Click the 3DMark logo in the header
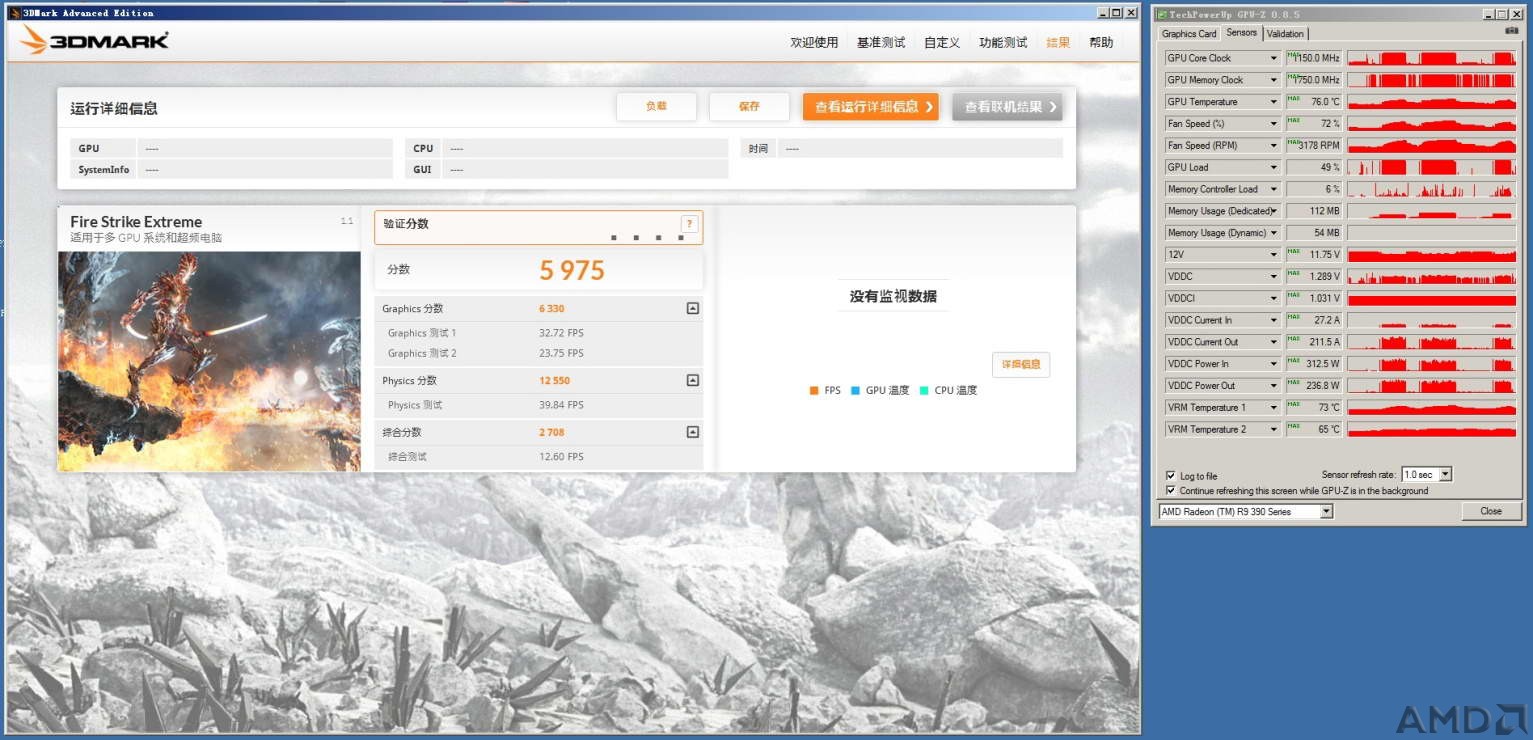1533x740 pixels. click(94, 40)
